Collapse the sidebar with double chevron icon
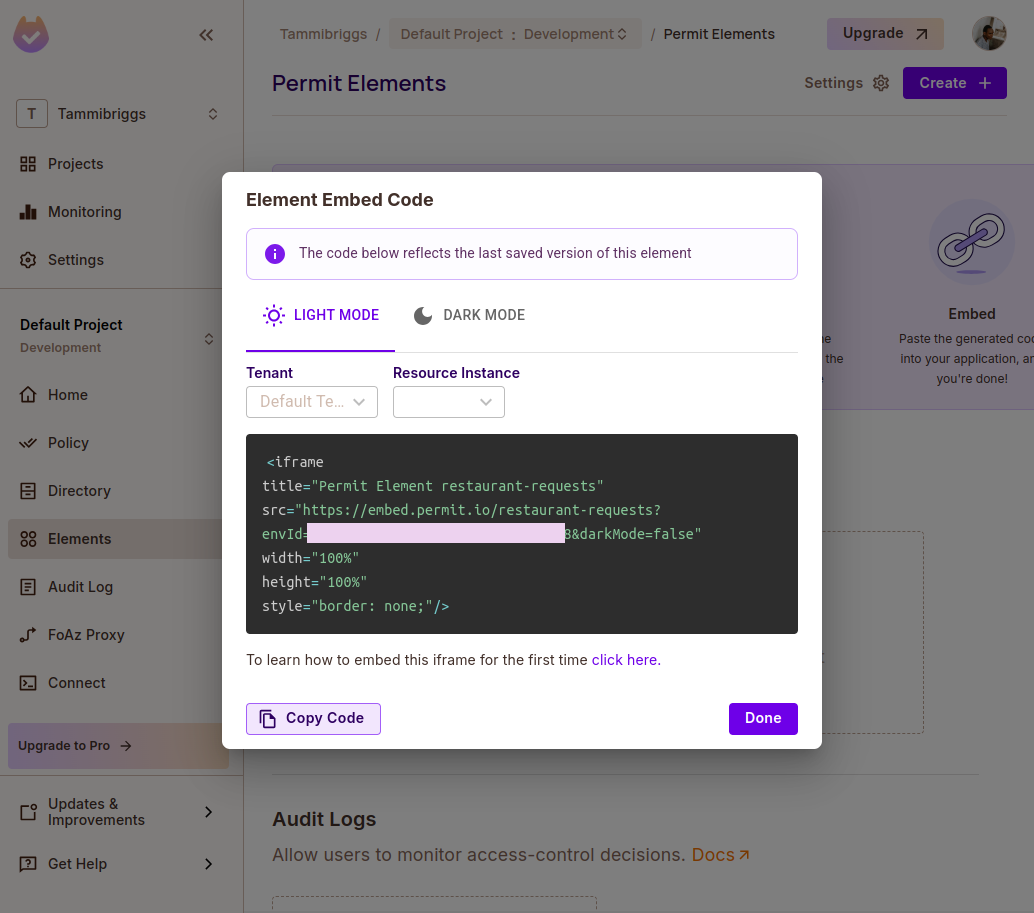 (206, 35)
